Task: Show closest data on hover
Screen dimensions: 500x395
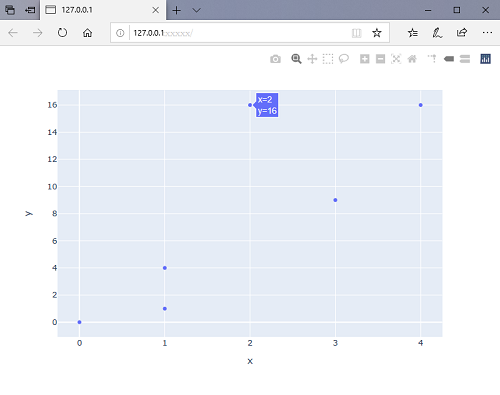Action: (449, 59)
